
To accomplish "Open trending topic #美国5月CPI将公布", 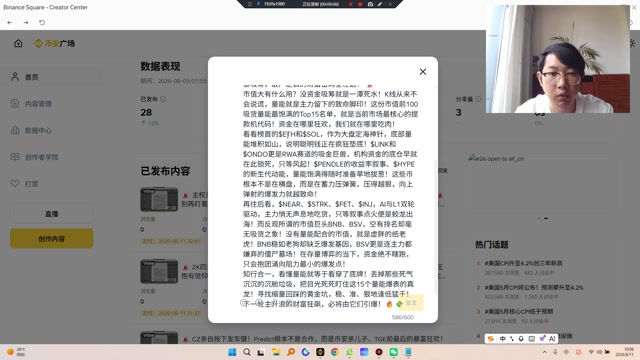I will [x=534, y=287].
